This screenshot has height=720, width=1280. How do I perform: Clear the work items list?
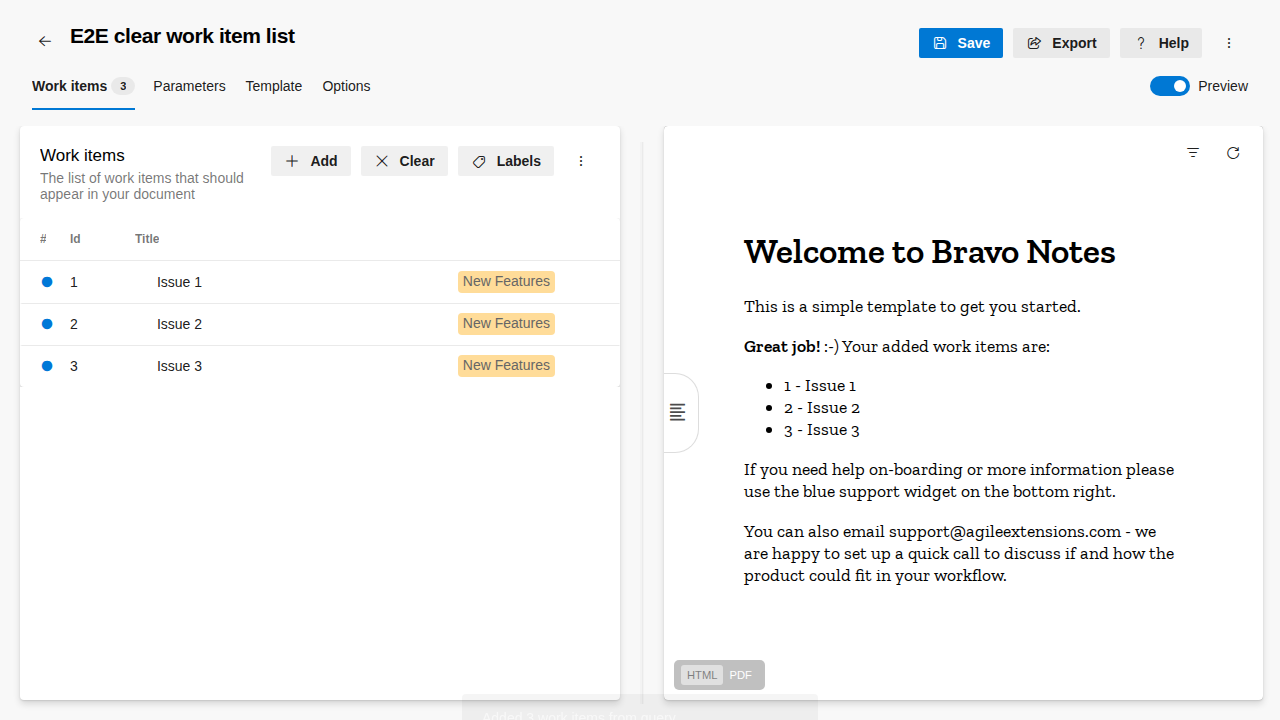404,161
